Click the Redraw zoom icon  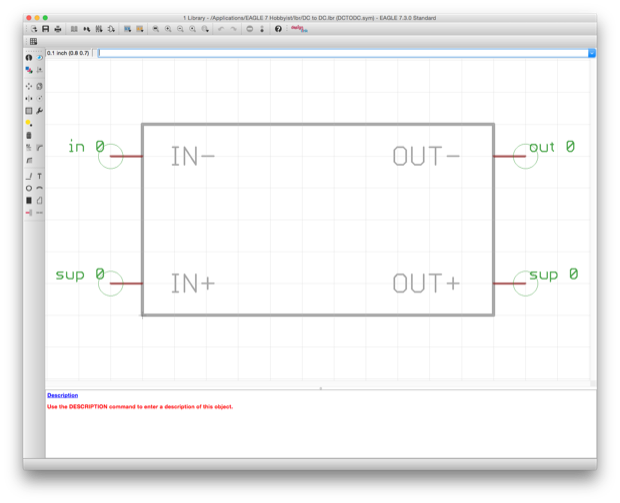click(193, 29)
